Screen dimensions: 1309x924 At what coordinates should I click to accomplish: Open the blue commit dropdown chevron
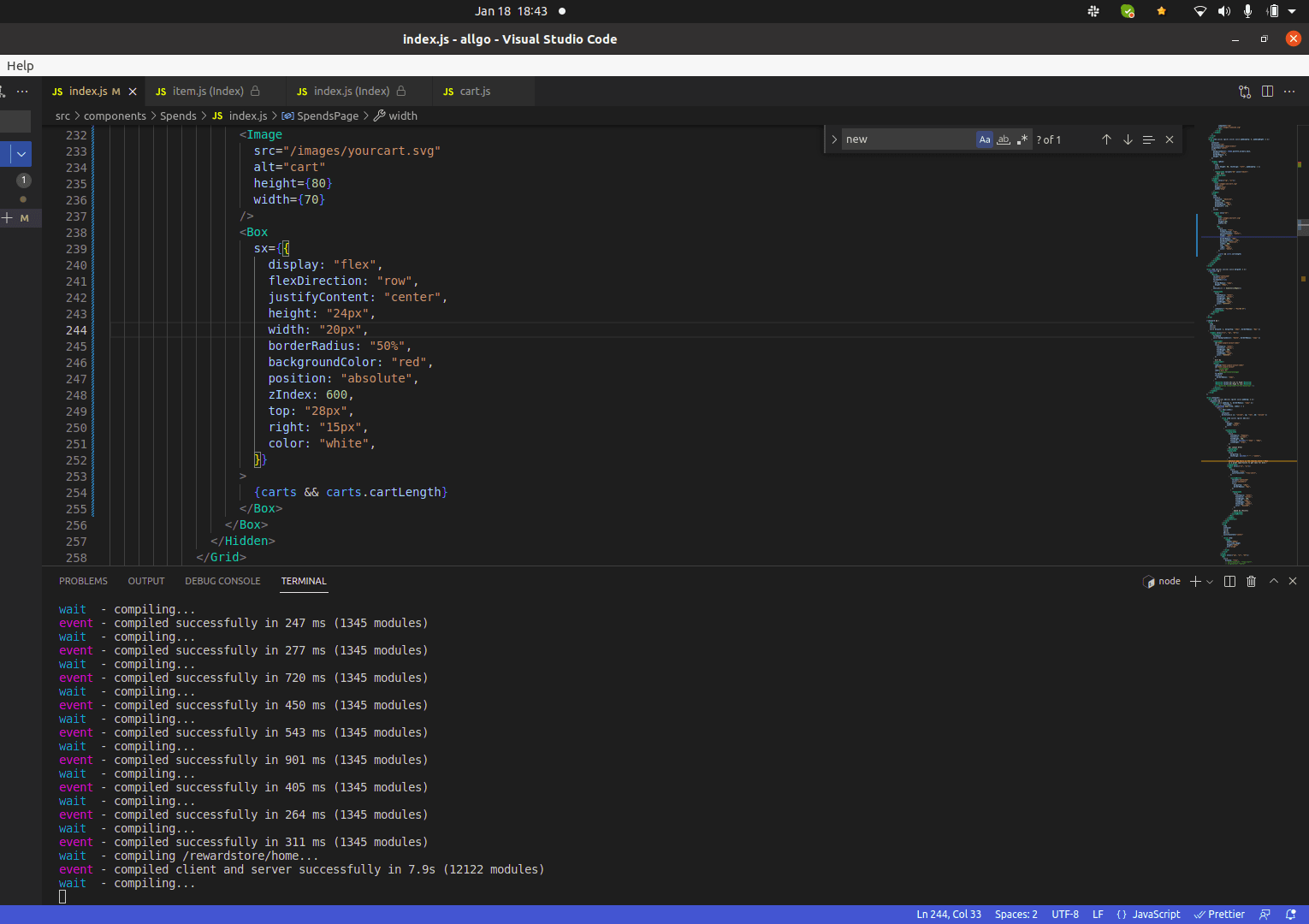tap(21, 154)
